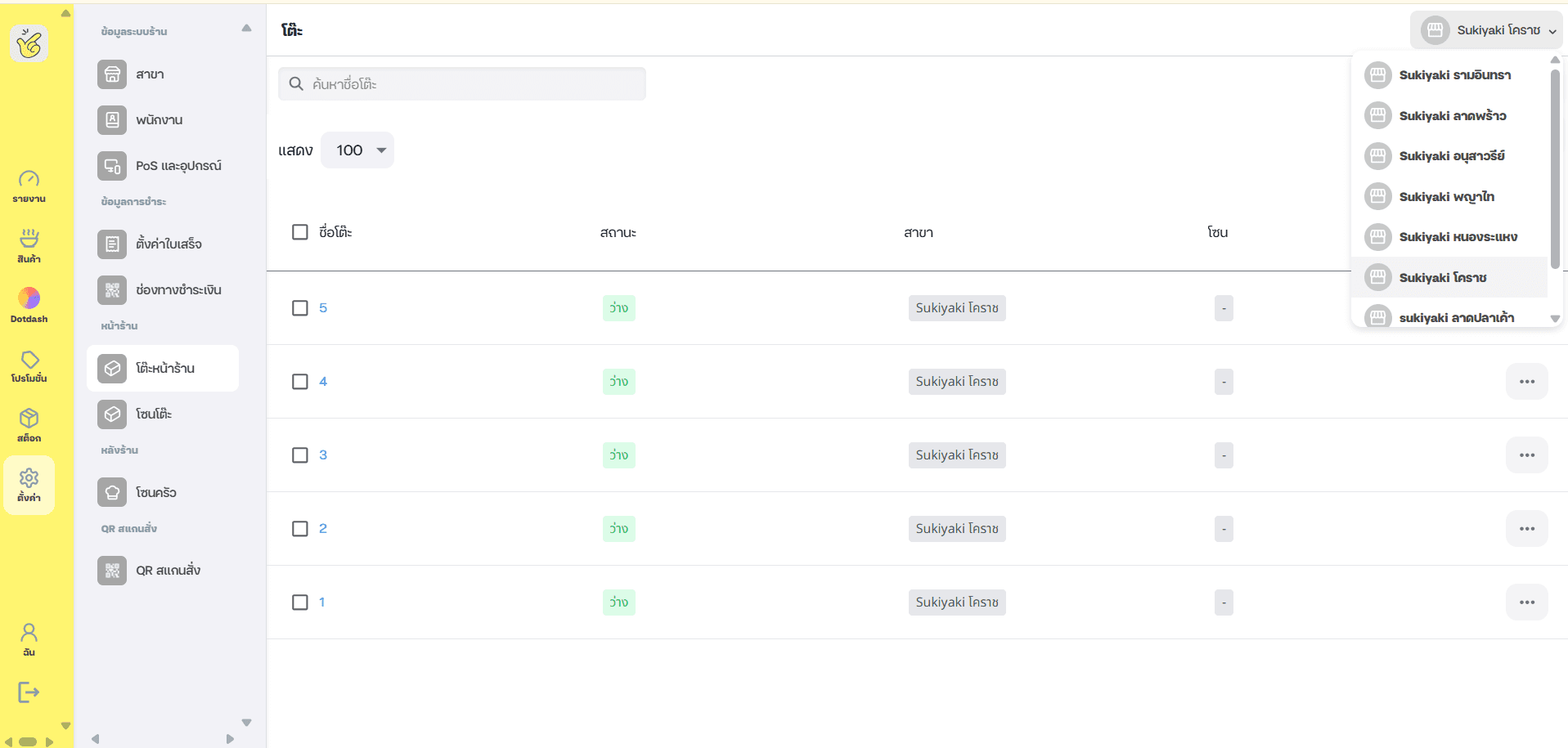1568x748 pixels.
Task: Click the PoS และอุปกรณ์ device icon
Action: 112,166
